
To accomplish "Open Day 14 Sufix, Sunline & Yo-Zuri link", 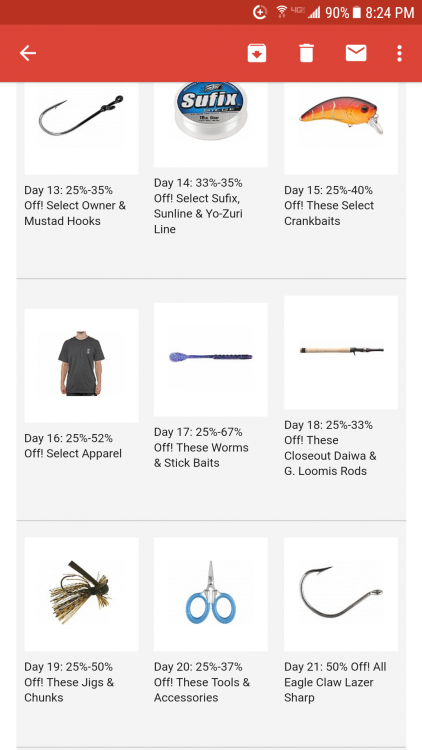I will tap(199, 206).
